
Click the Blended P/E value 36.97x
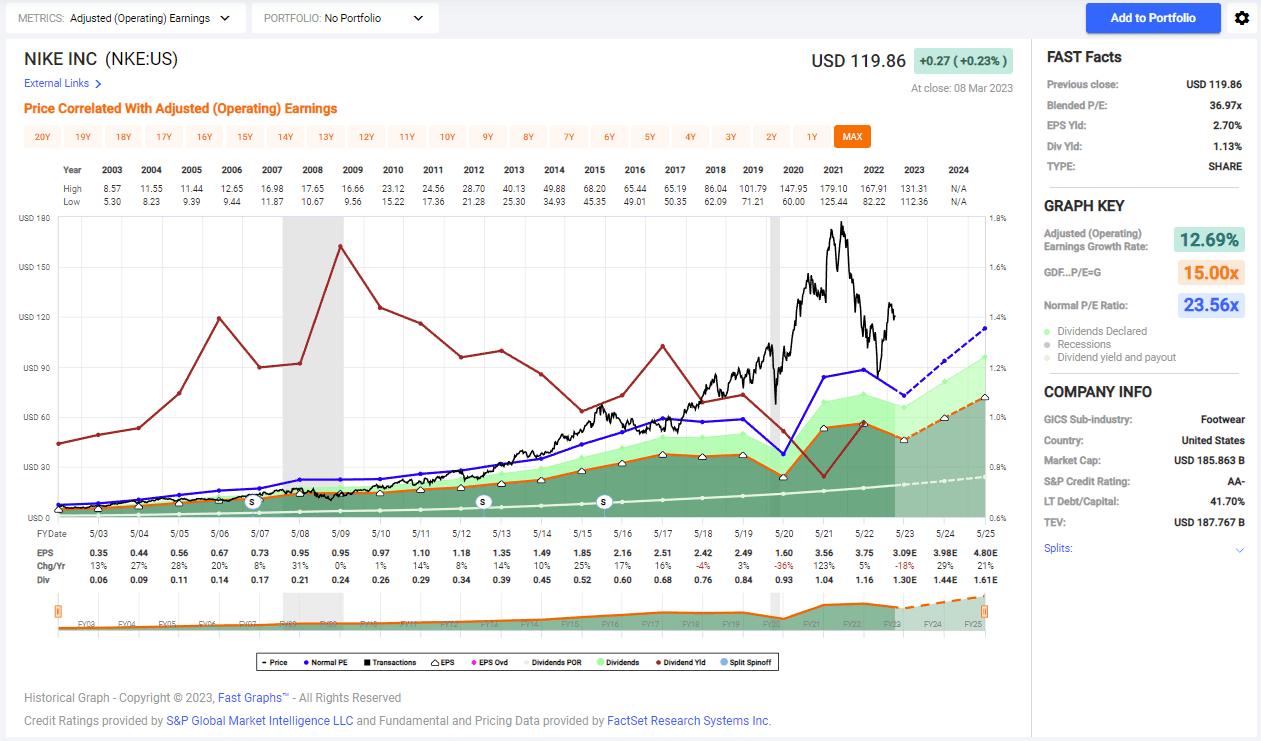(x=1225, y=105)
